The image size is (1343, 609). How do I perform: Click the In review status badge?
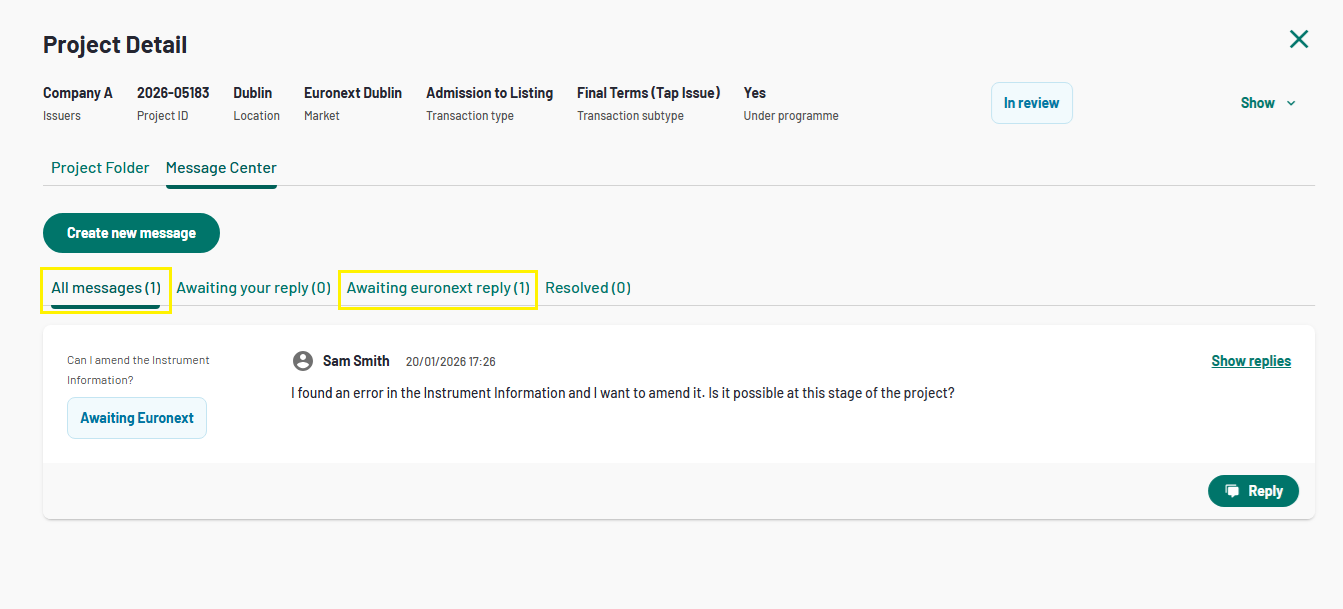pos(1031,103)
